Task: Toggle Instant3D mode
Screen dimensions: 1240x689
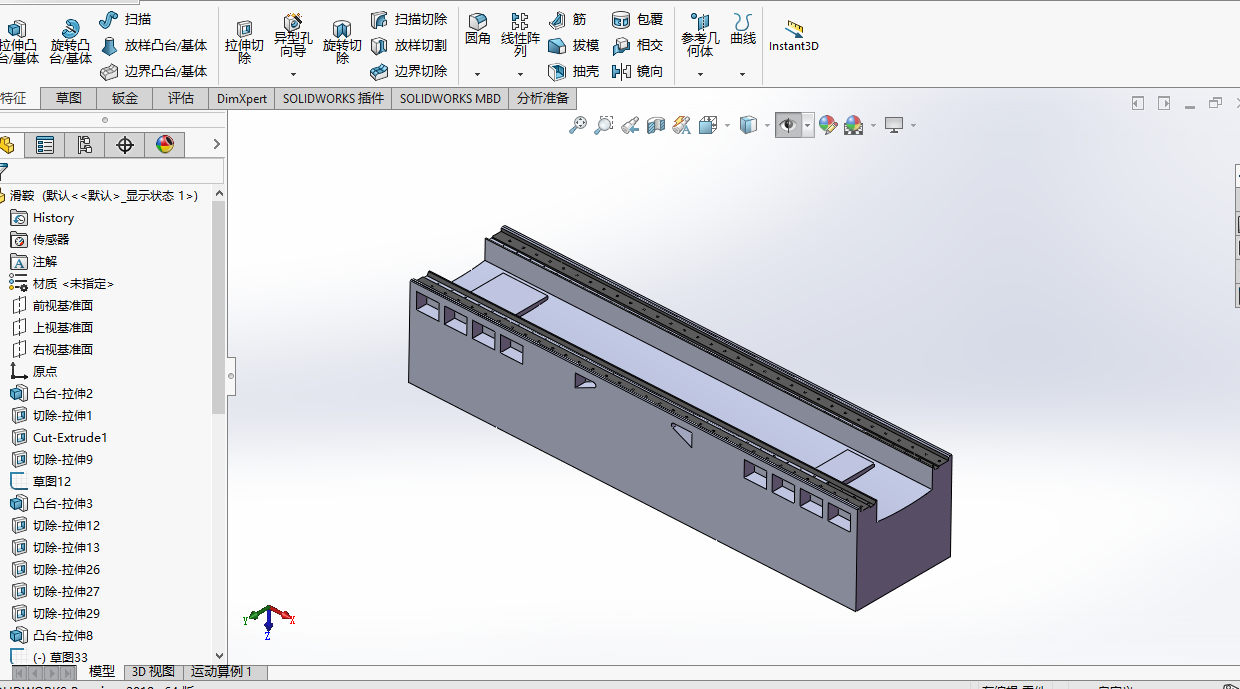Action: [x=794, y=36]
